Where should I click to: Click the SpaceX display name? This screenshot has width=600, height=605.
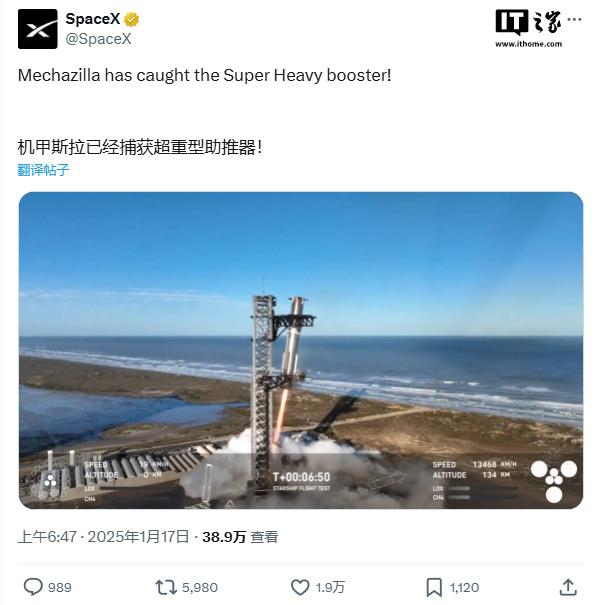(x=93, y=19)
